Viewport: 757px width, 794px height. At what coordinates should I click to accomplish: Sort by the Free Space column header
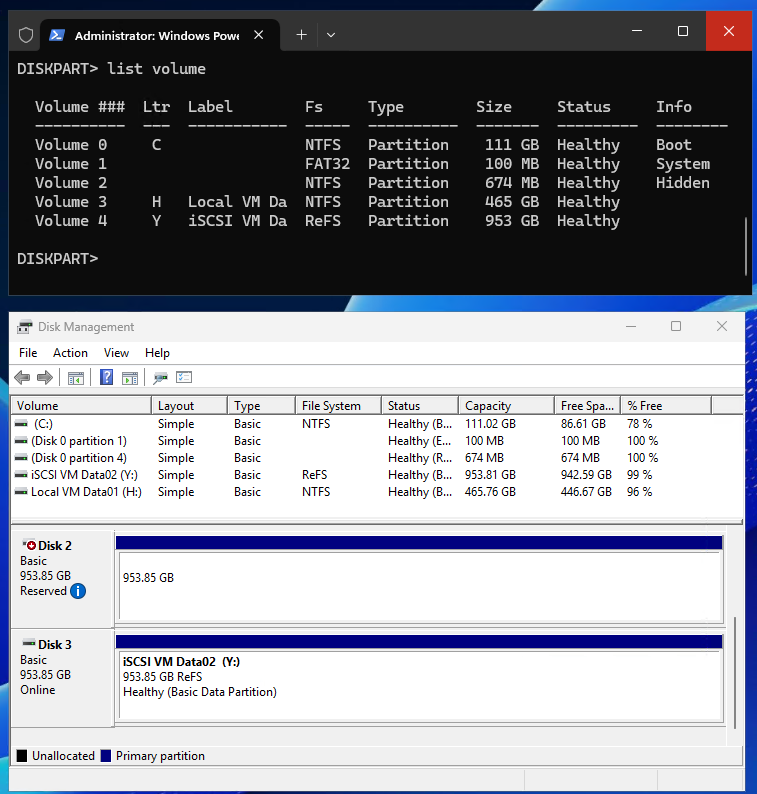click(x=587, y=406)
